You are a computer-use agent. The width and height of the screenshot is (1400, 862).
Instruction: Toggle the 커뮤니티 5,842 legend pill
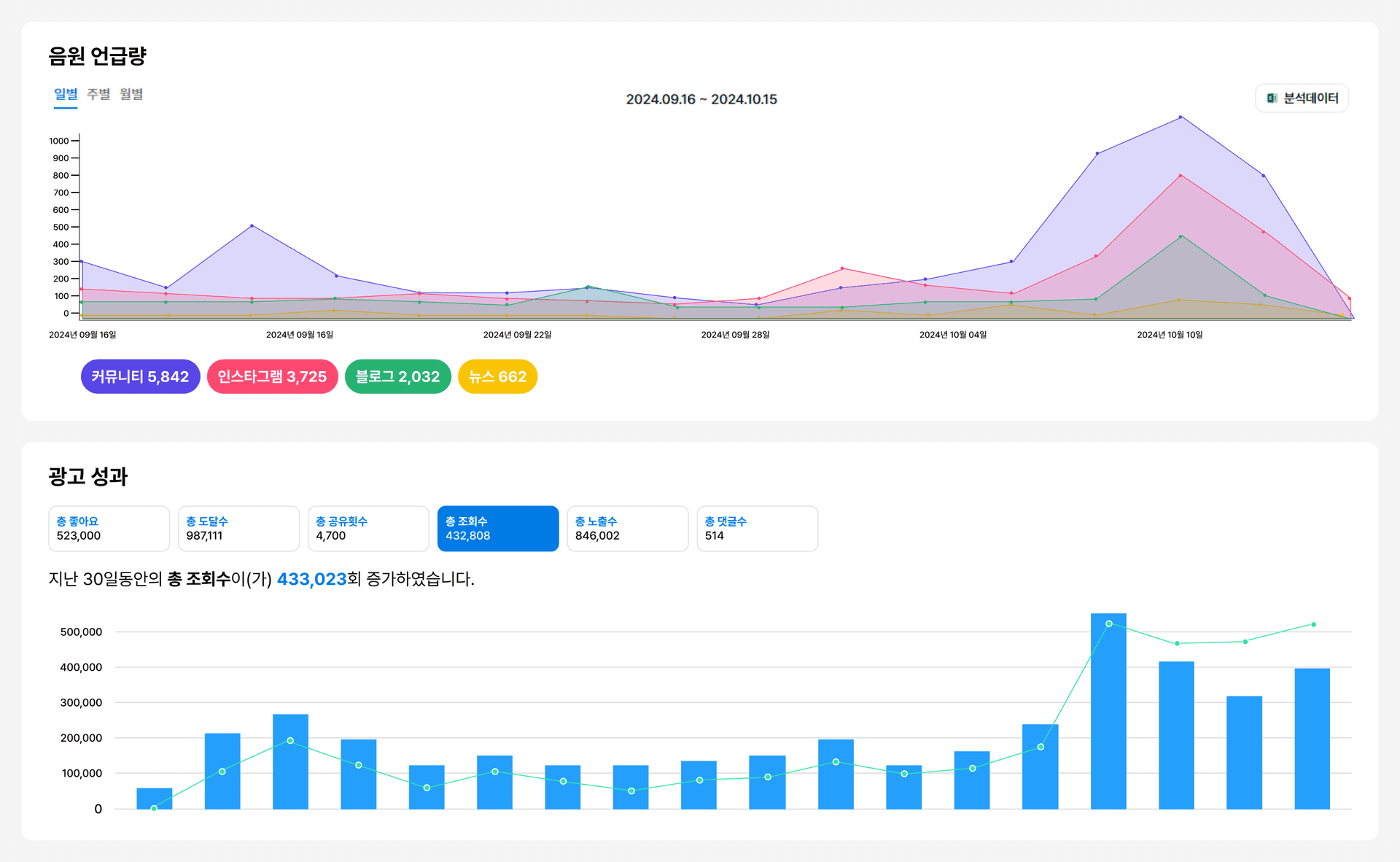tap(140, 376)
